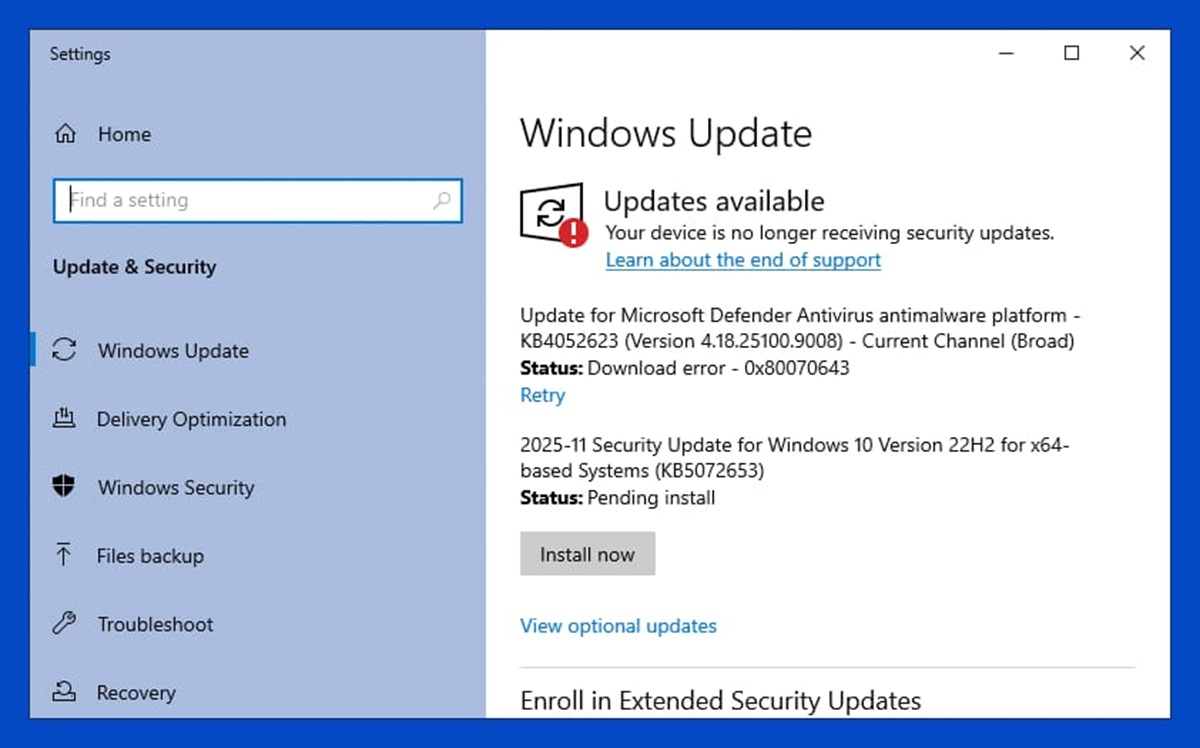Open View optional updates link
Image resolution: width=1200 pixels, height=748 pixels.
(x=618, y=626)
